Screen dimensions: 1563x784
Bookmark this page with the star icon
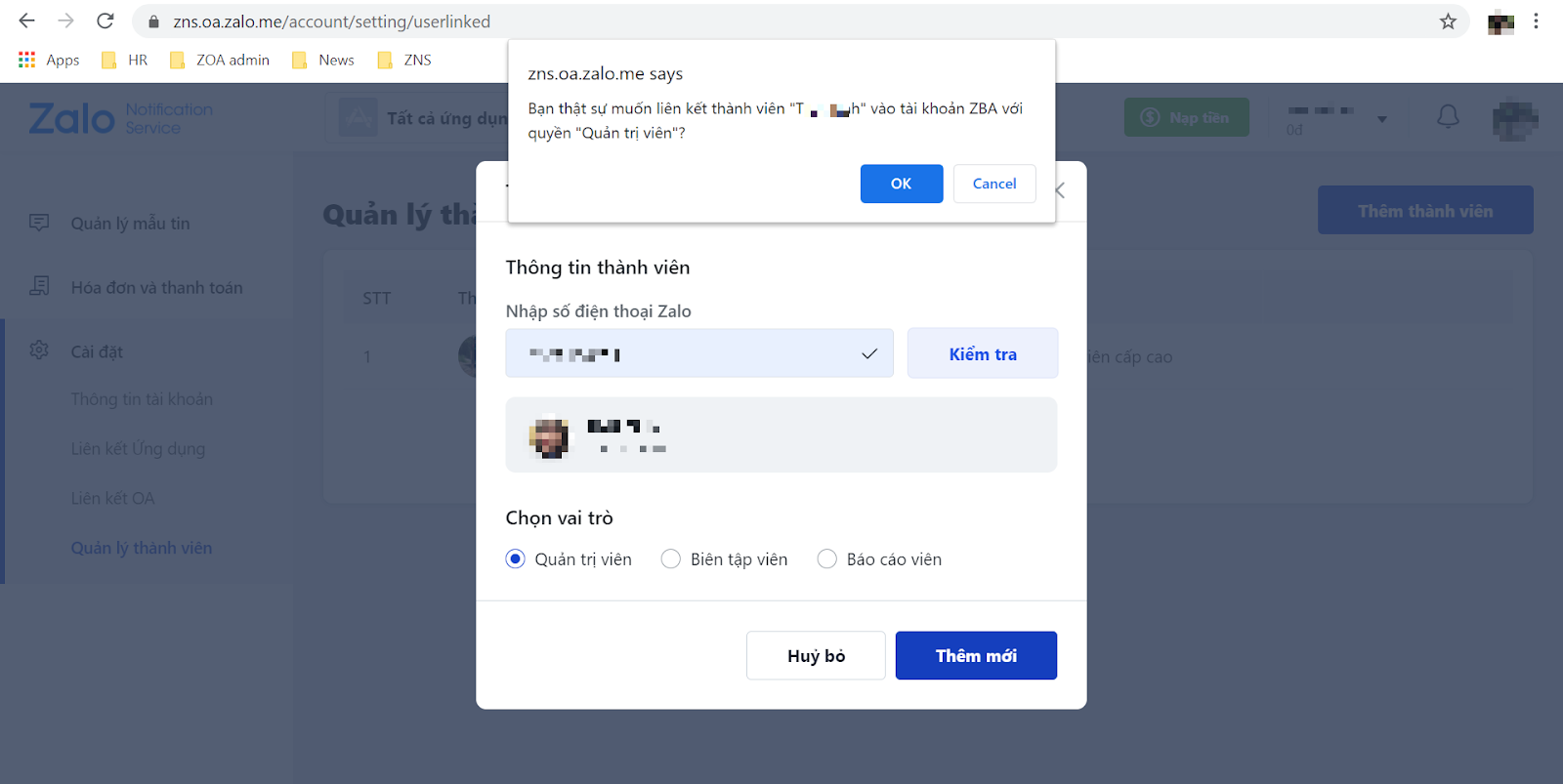tap(1448, 21)
